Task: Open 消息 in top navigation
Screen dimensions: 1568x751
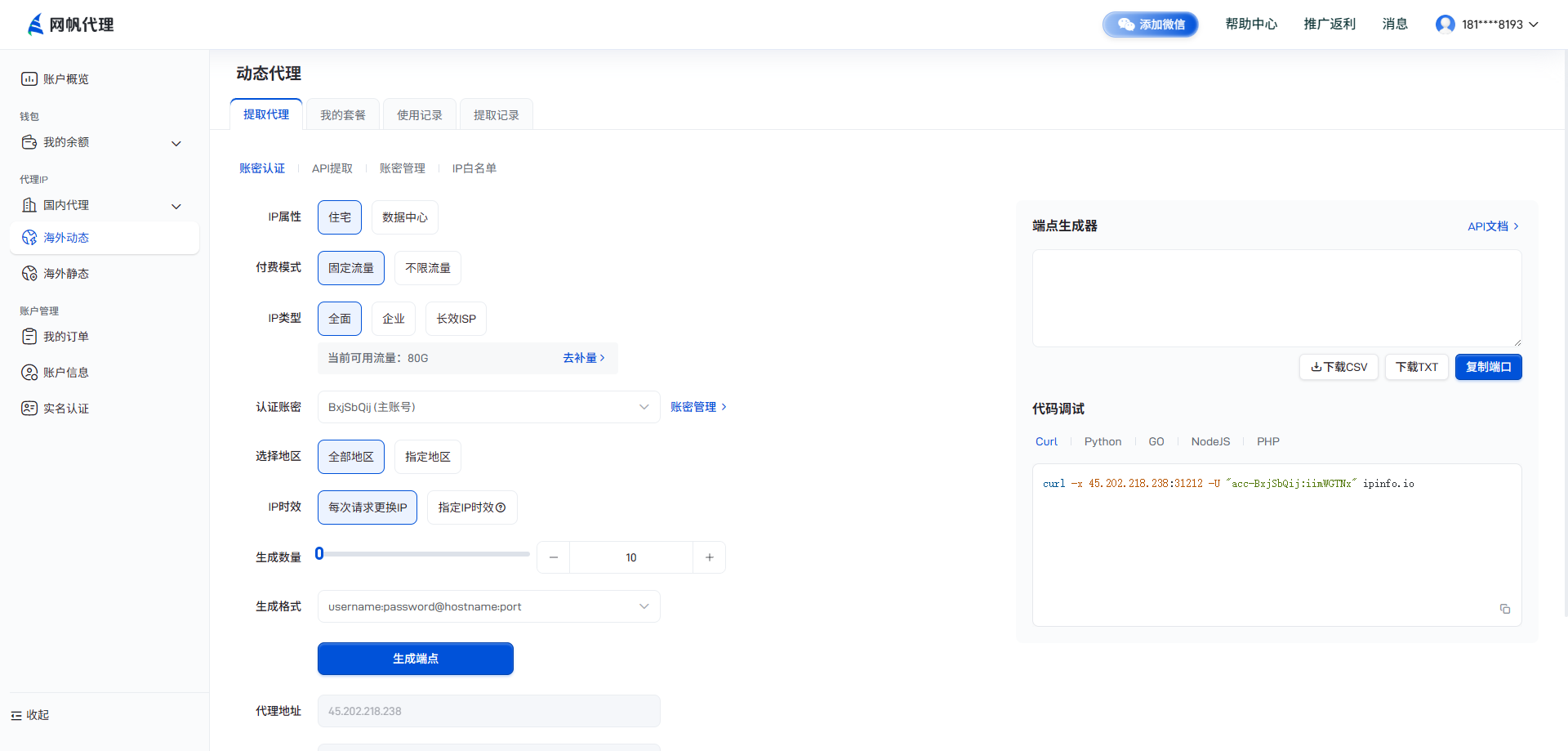Action: point(1395,25)
